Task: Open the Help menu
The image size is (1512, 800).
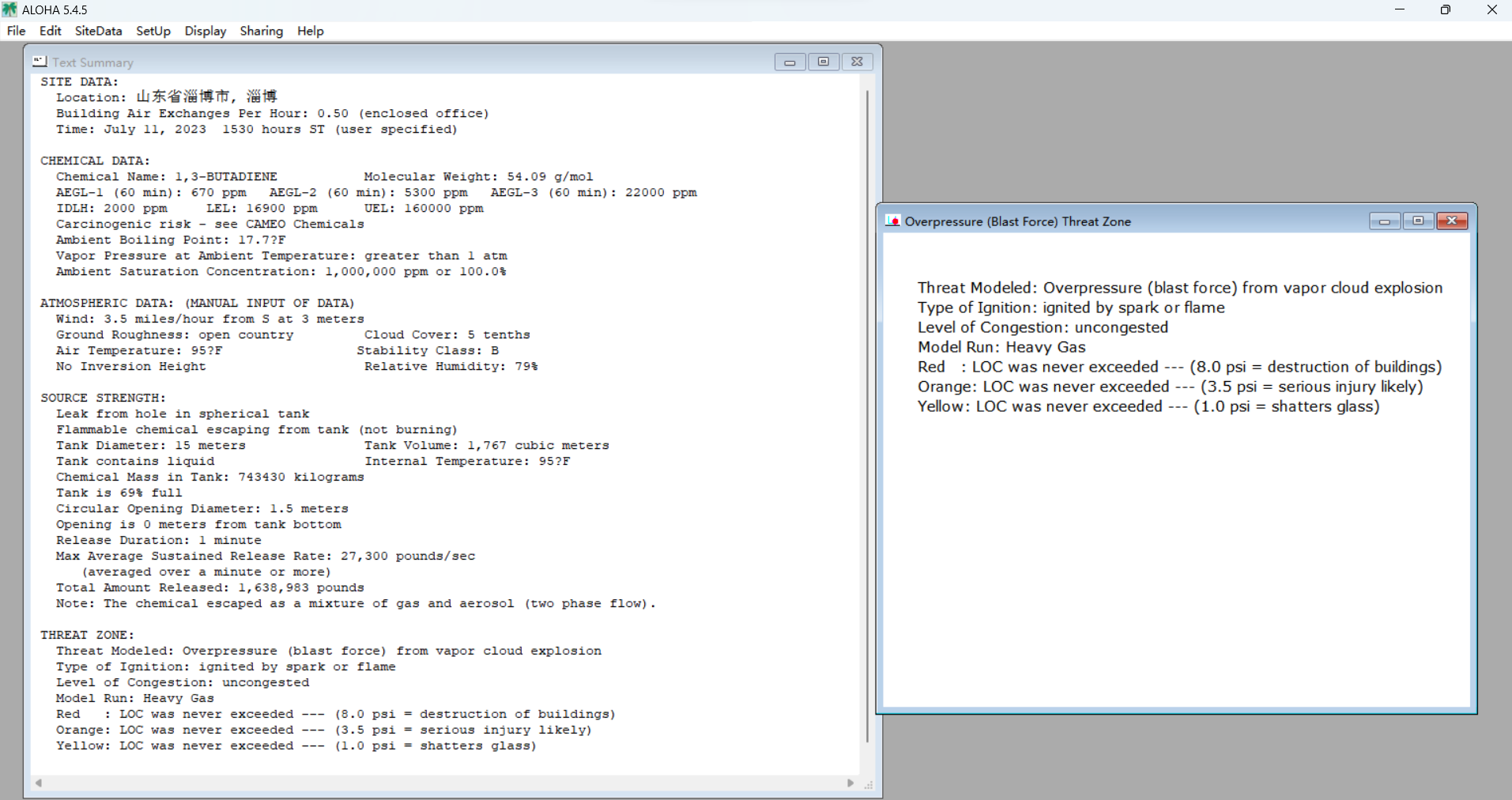Action: point(311,31)
